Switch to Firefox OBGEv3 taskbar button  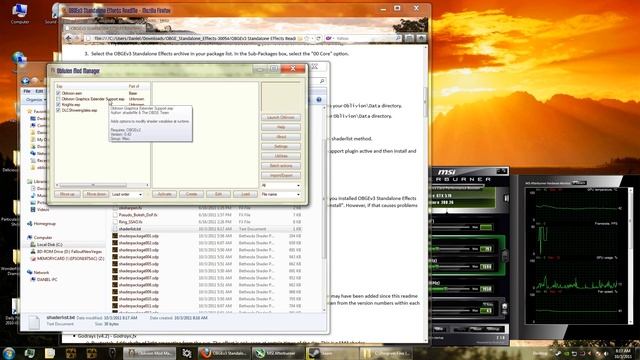point(223,353)
